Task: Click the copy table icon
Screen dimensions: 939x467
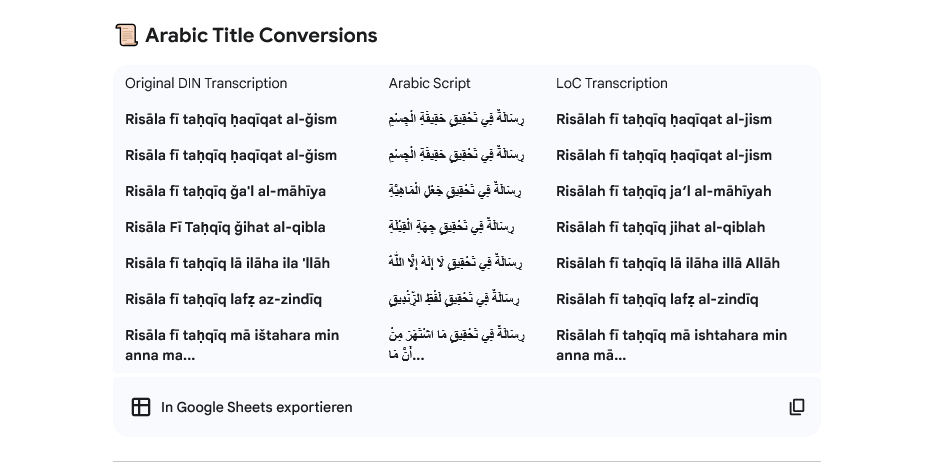Action: (x=797, y=407)
